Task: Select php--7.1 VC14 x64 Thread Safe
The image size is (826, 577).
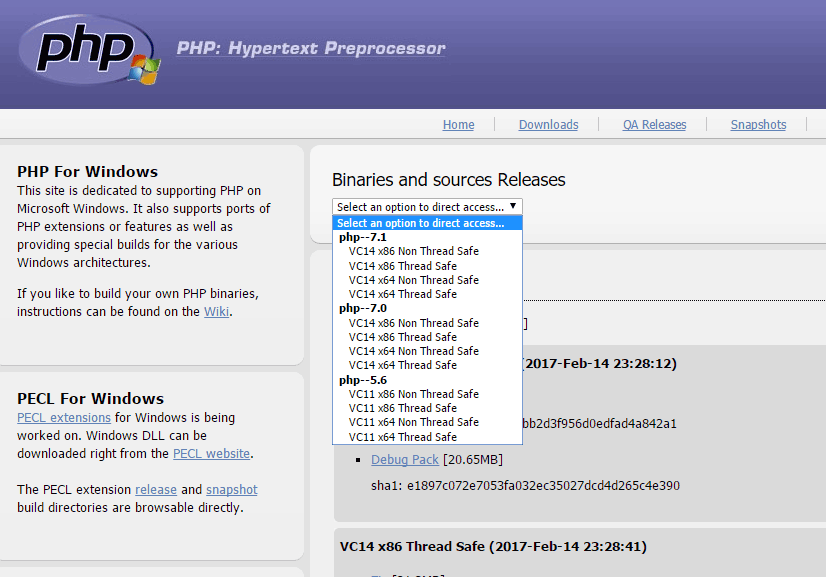Action: 402,294
